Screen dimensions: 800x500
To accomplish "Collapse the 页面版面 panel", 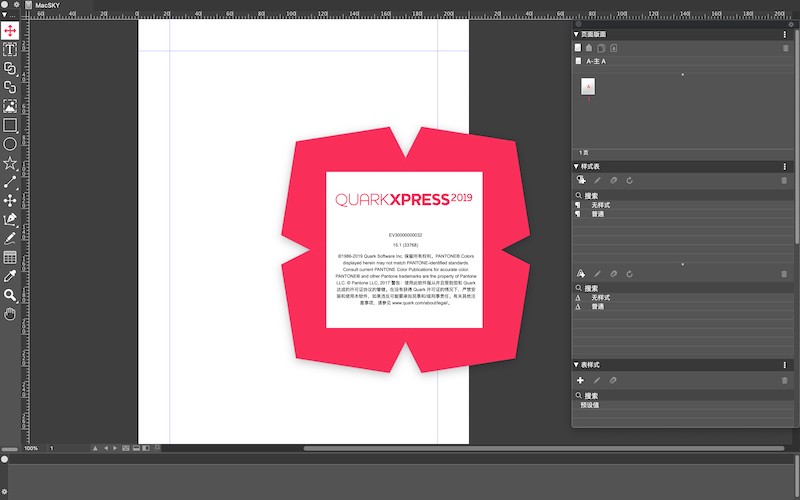I will (x=576, y=34).
